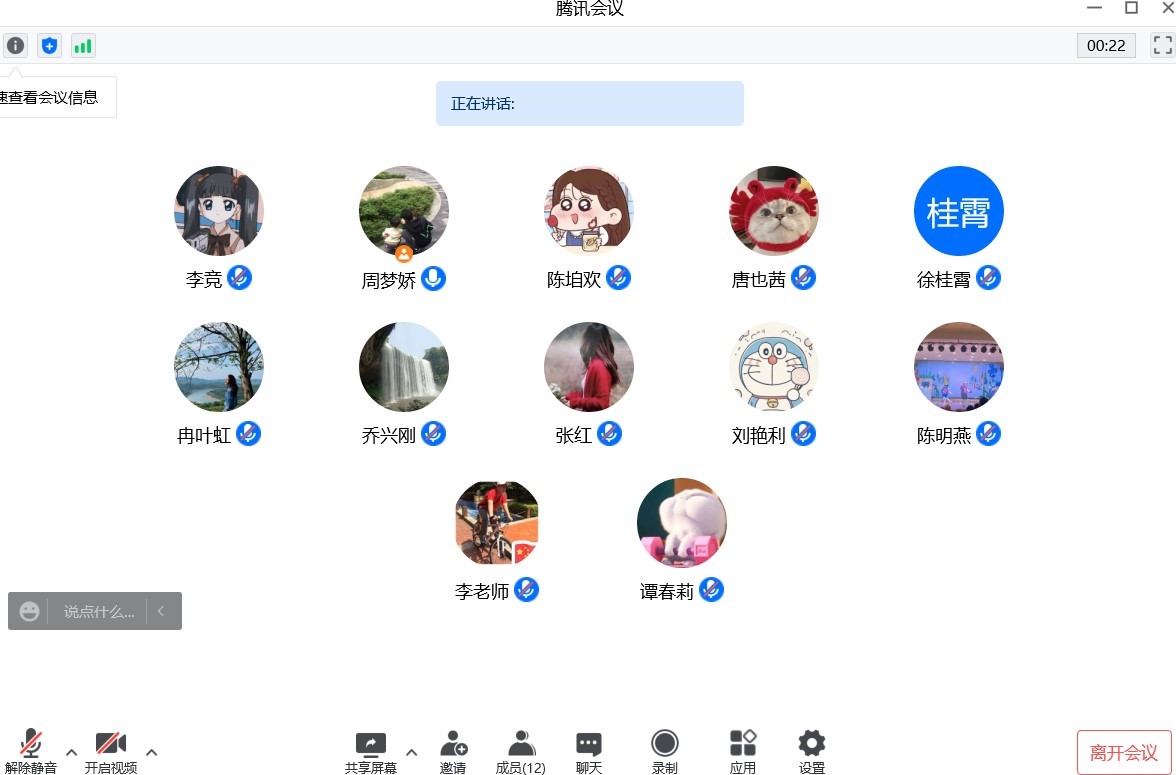The width and height of the screenshot is (1176, 775).
Task: Expand audio options arrow beside 解除静音
Action: click(x=71, y=752)
